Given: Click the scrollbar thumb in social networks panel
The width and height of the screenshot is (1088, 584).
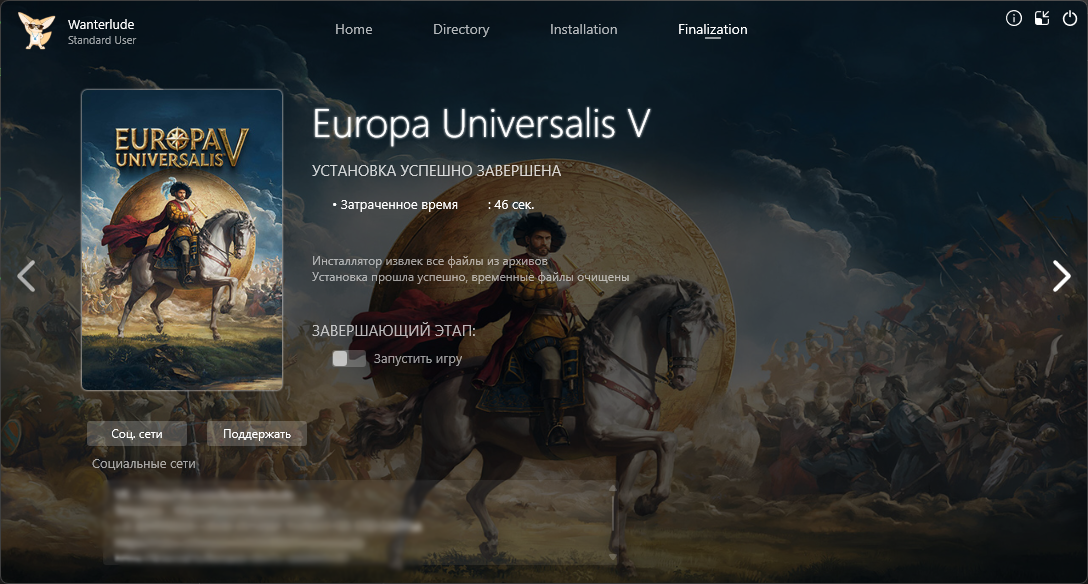Looking at the screenshot, I should [x=612, y=513].
